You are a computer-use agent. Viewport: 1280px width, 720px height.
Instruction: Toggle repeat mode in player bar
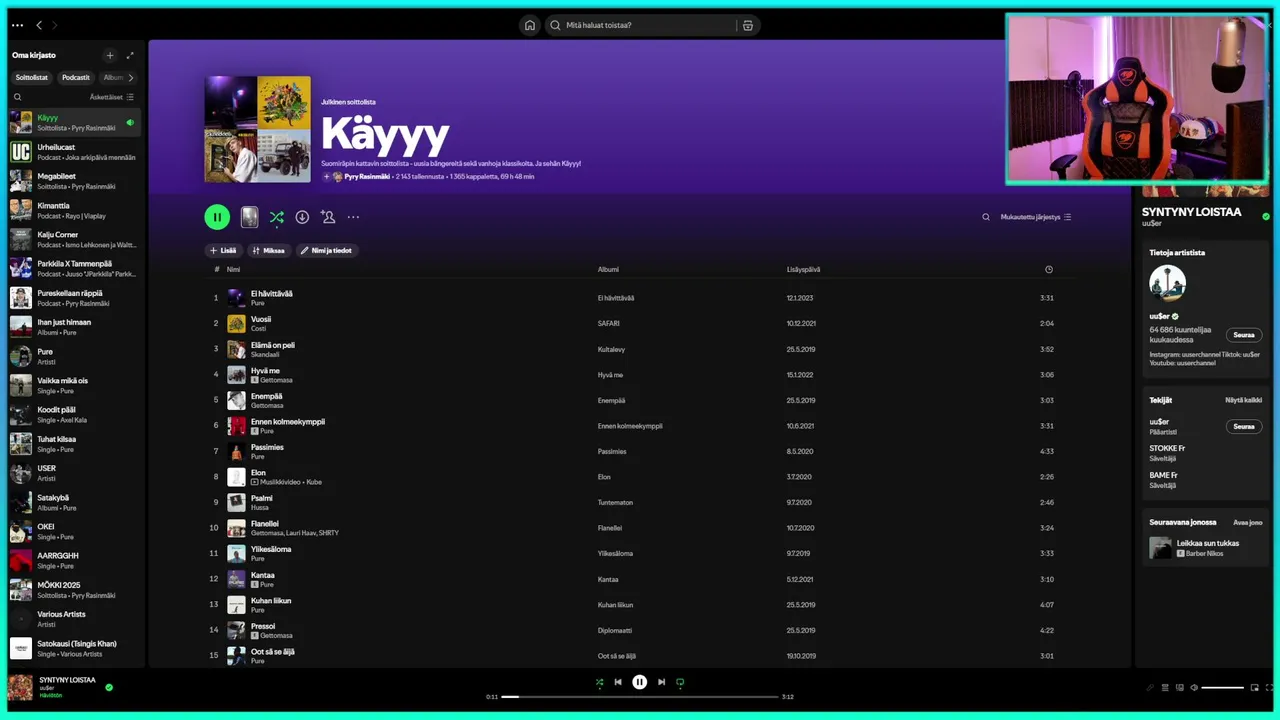pos(680,682)
